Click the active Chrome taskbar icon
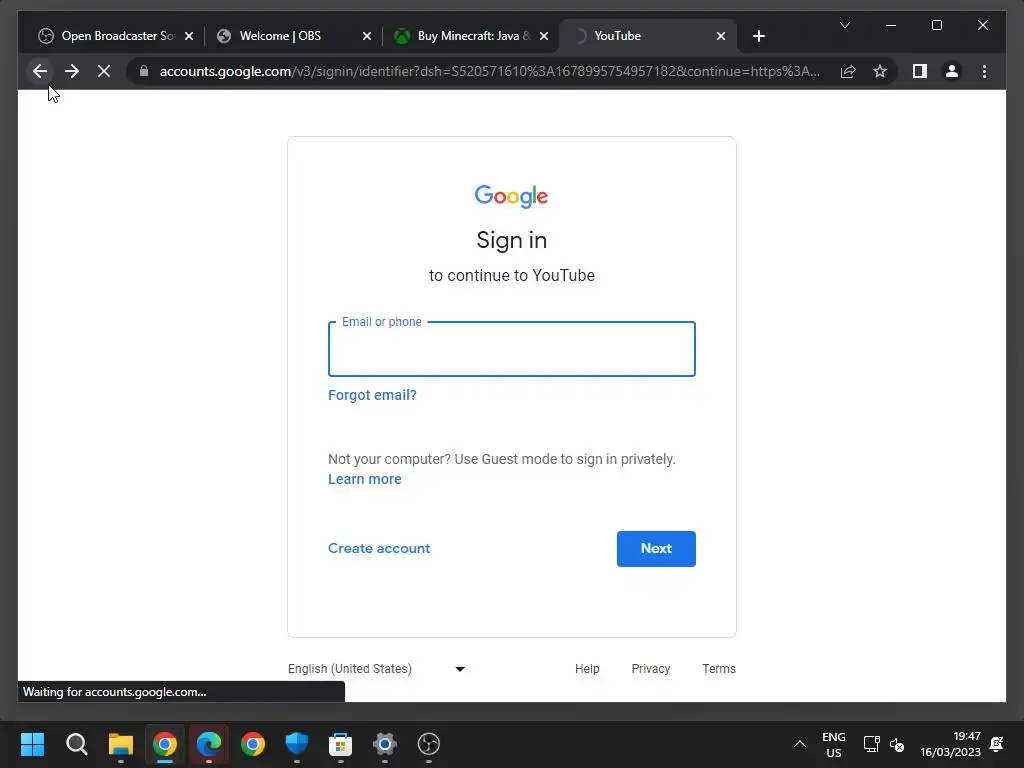This screenshot has height=768, width=1024. (165, 744)
